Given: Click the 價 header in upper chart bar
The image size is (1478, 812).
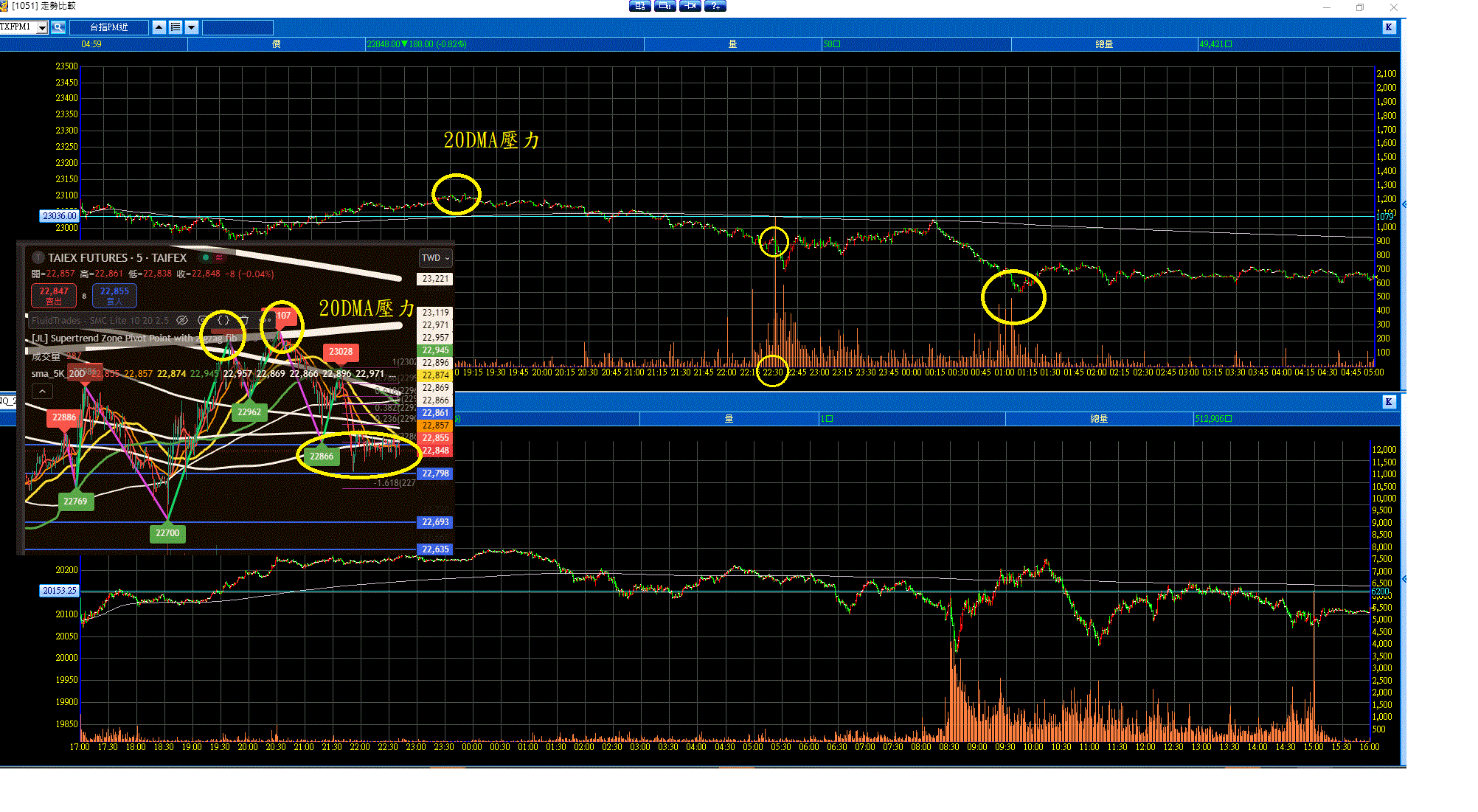Looking at the screenshot, I should coord(277,44).
